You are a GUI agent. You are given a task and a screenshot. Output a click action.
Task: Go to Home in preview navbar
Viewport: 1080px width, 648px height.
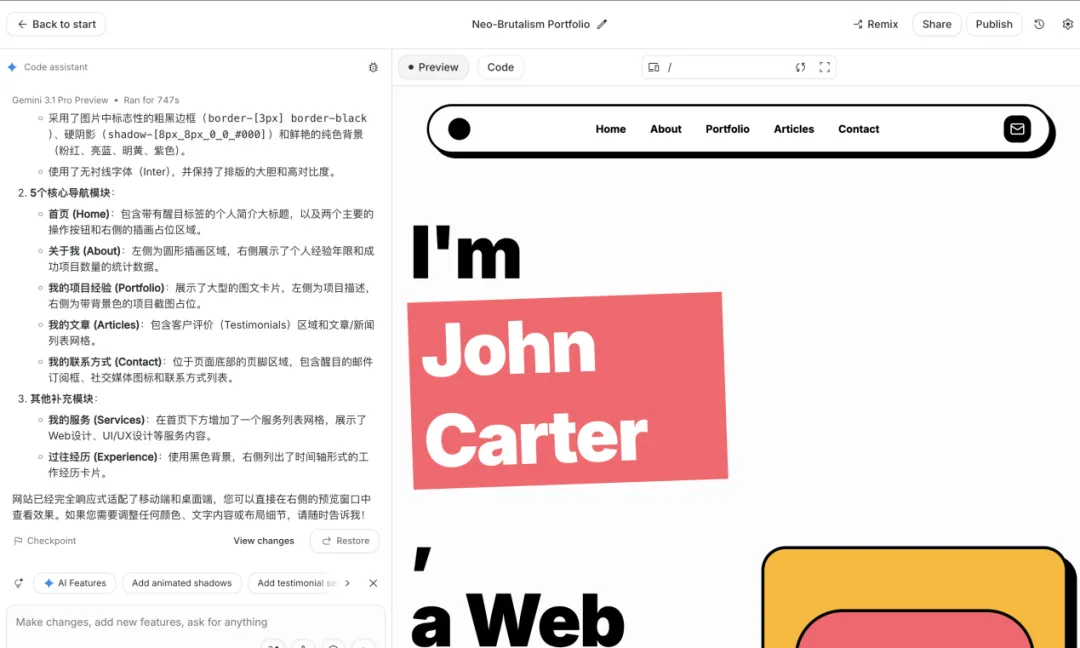611,129
